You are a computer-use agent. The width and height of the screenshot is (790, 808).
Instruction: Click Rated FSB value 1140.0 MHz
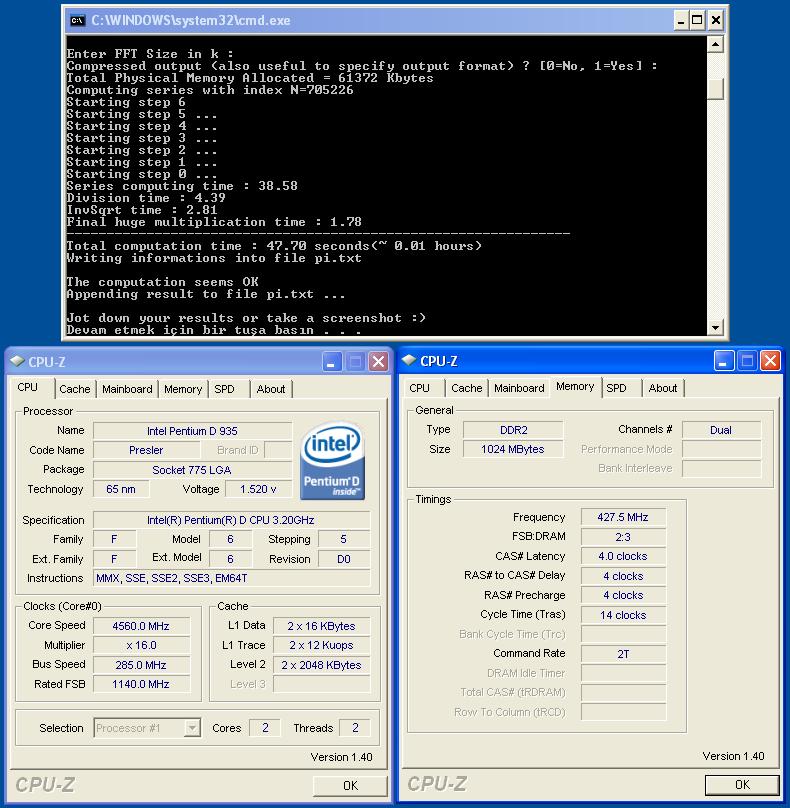141,684
